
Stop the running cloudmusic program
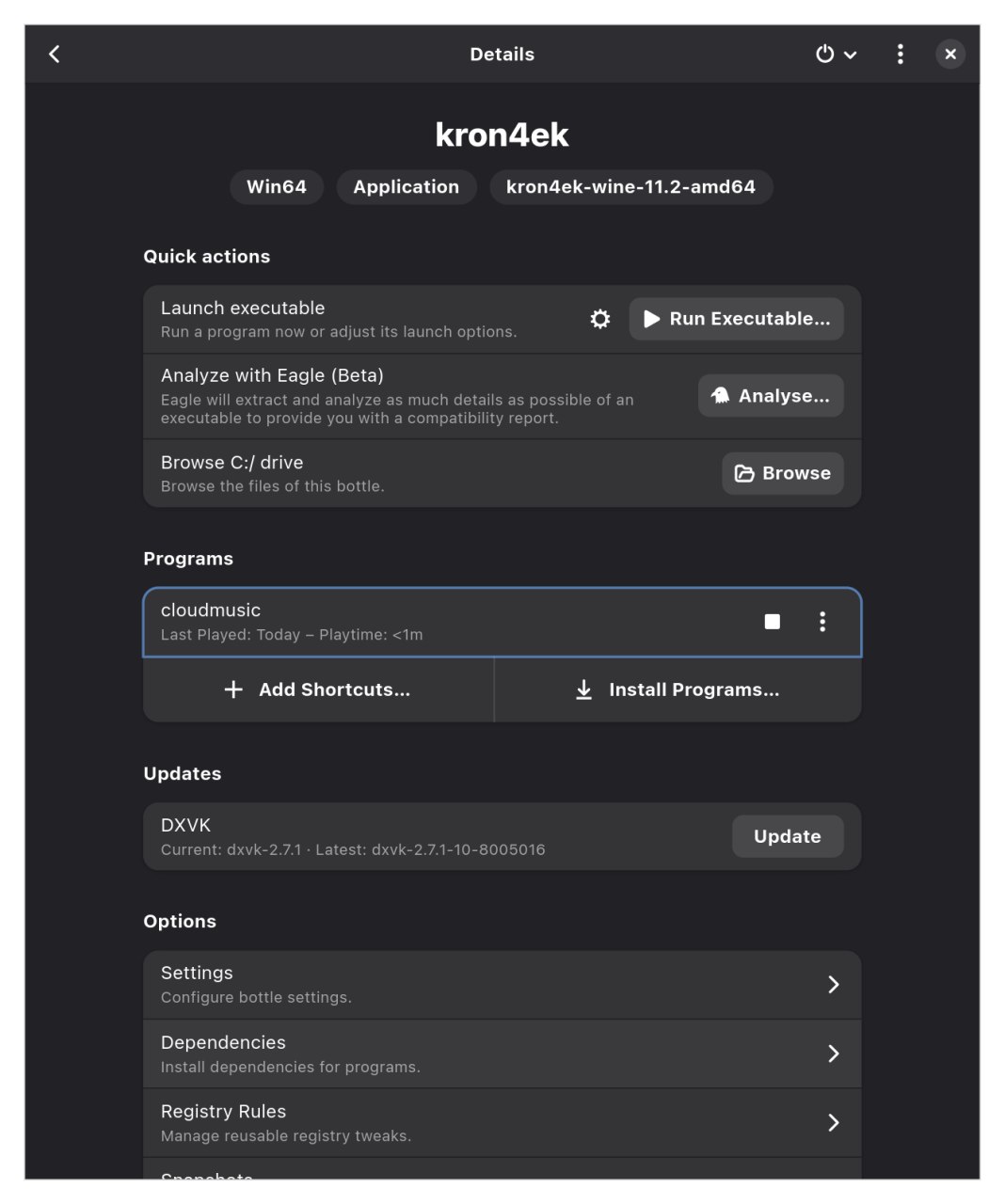click(x=773, y=622)
